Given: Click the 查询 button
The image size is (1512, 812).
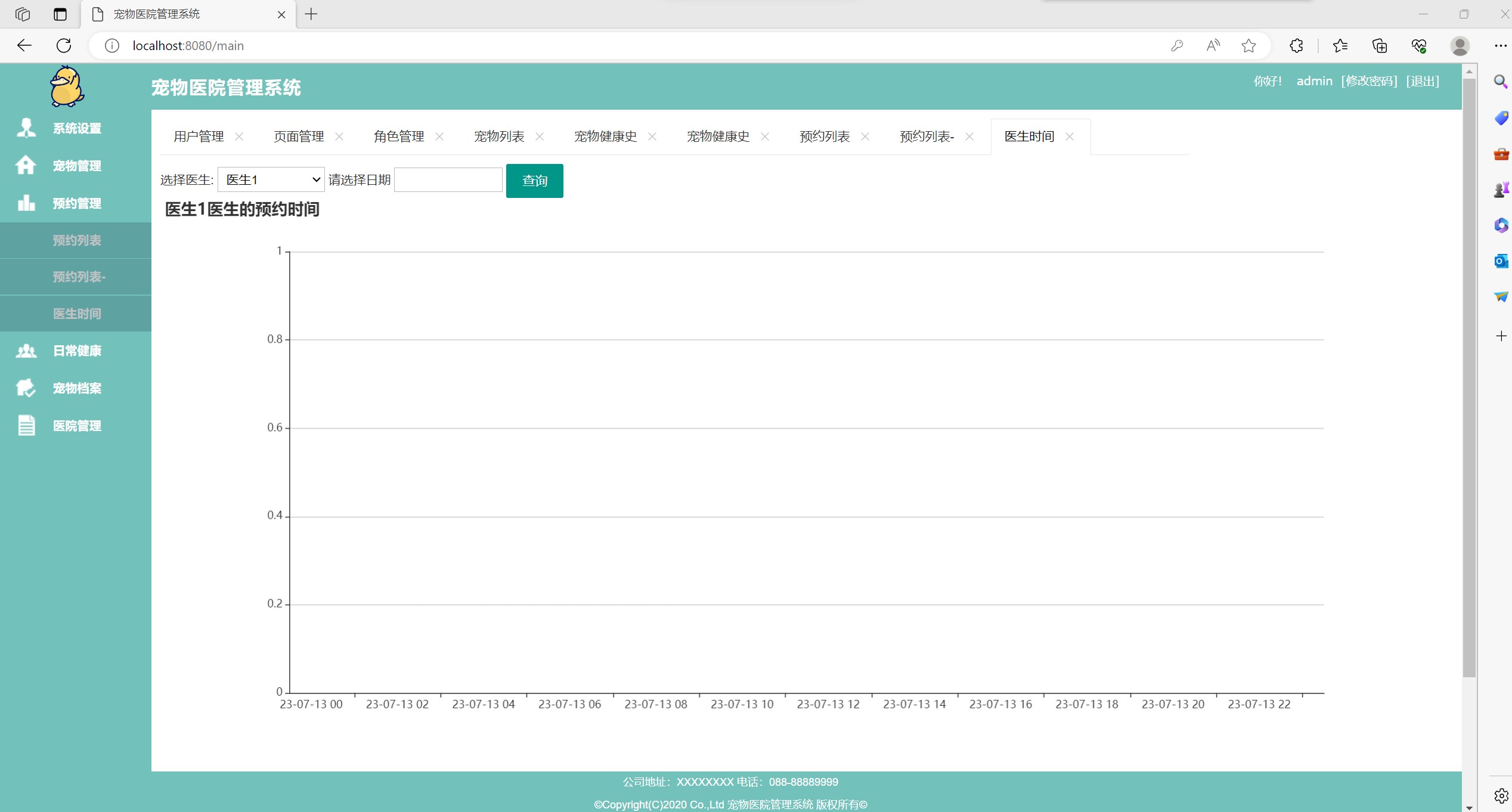Looking at the screenshot, I should (x=535, y=181).
